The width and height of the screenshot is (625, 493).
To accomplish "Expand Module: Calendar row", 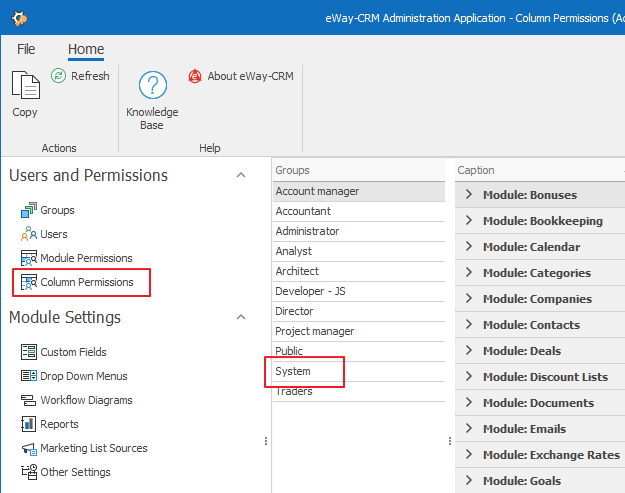I will (x=469, y=246).
